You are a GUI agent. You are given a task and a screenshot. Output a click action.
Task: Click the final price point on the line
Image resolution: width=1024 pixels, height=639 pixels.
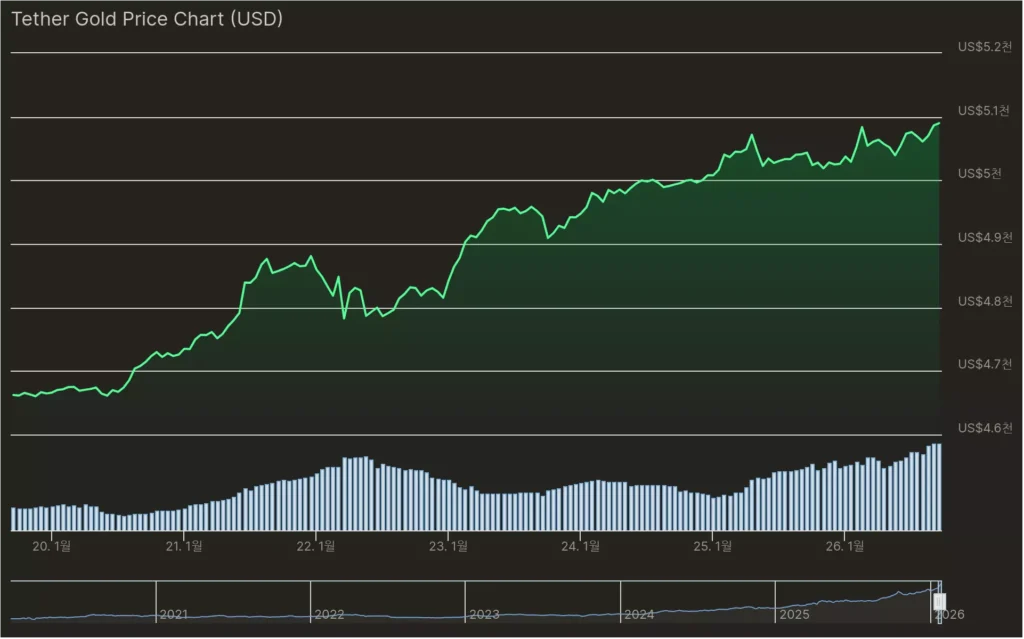point(939,123)
